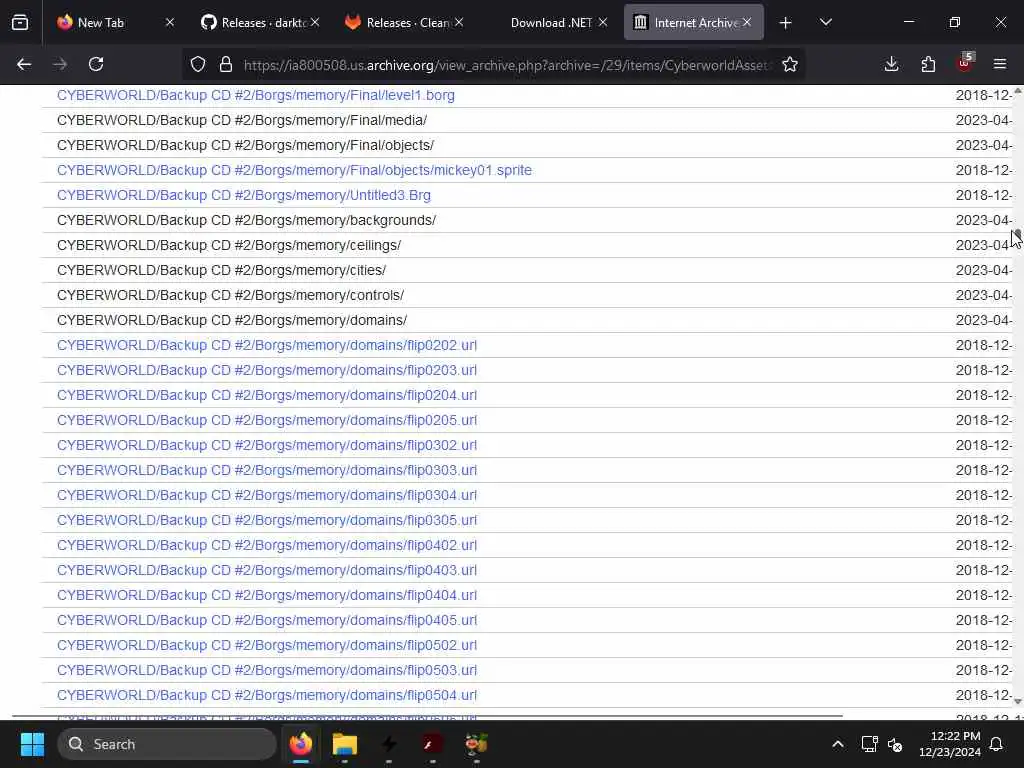Select the memory/backgrounds/ folder text
Viewport: 1024px width, 768px height.
[246, 221]
